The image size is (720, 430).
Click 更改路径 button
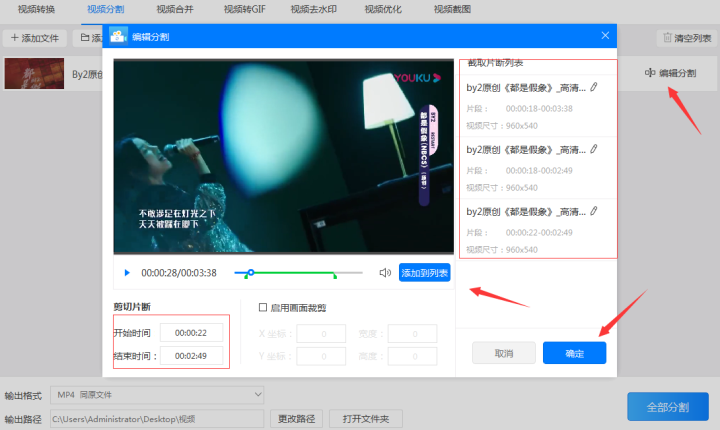tap(296, 419)
